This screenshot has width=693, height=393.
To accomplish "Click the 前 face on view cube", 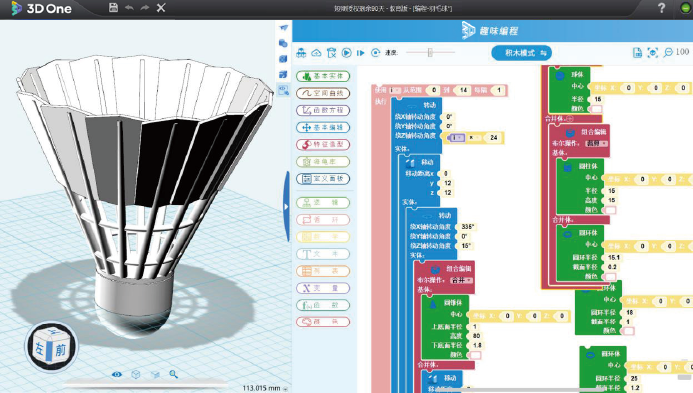I will click(61, 350).
